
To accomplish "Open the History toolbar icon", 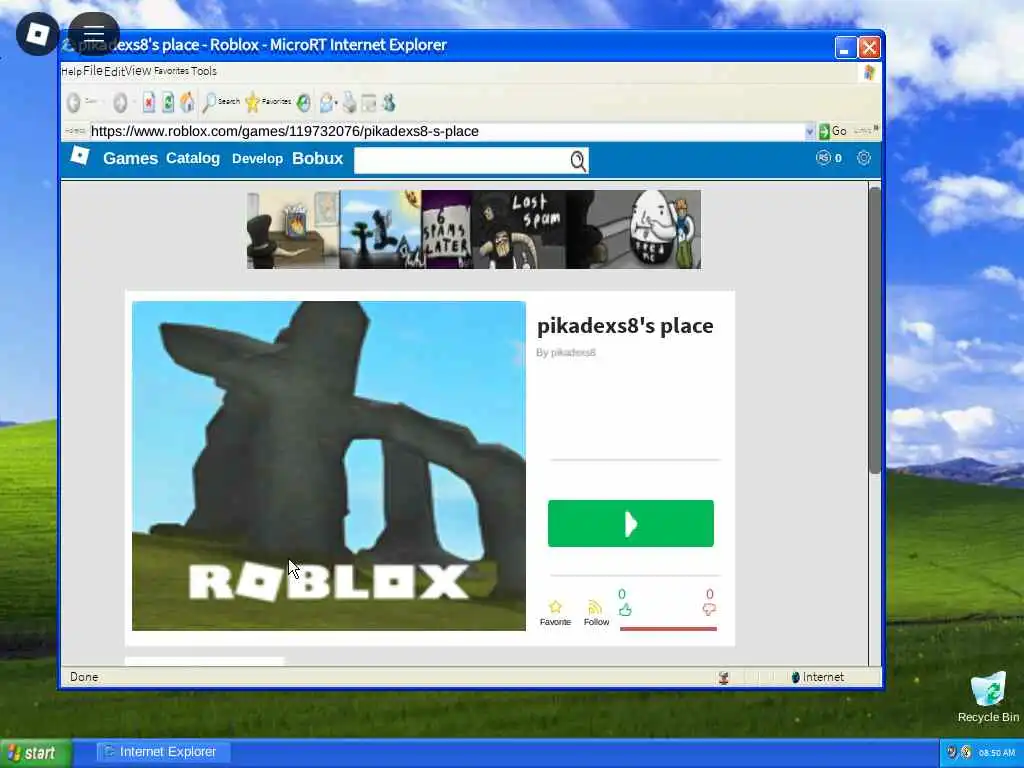I will coord(304,103).
